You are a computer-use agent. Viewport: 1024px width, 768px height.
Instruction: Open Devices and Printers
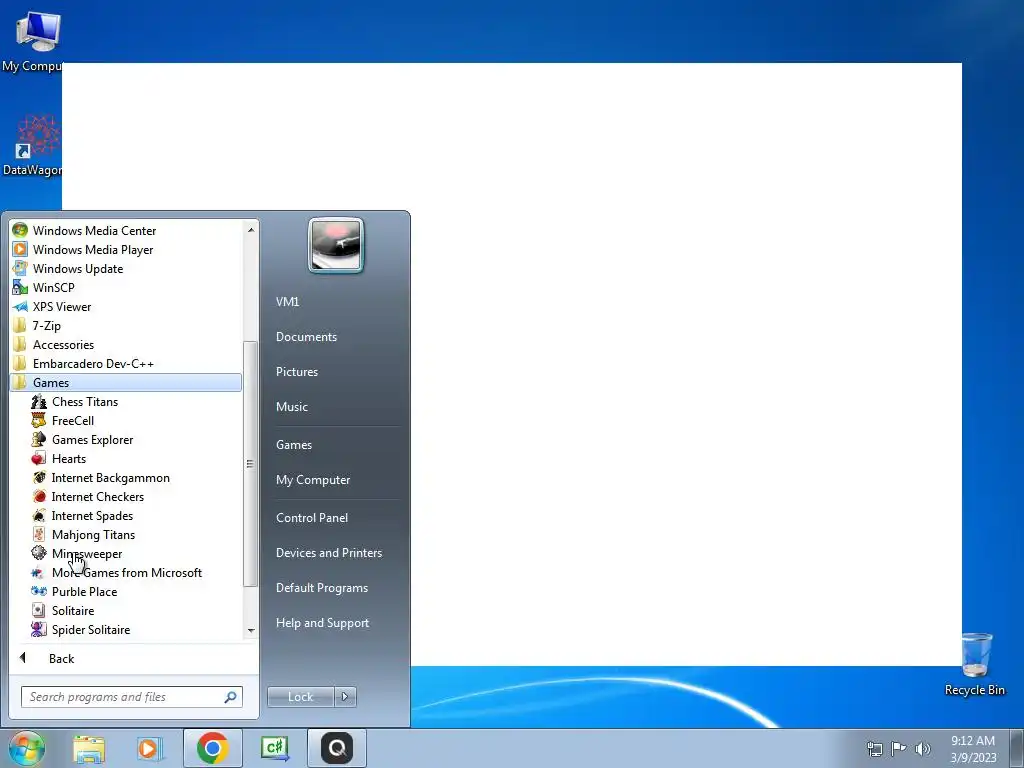(x=328, y=553)
